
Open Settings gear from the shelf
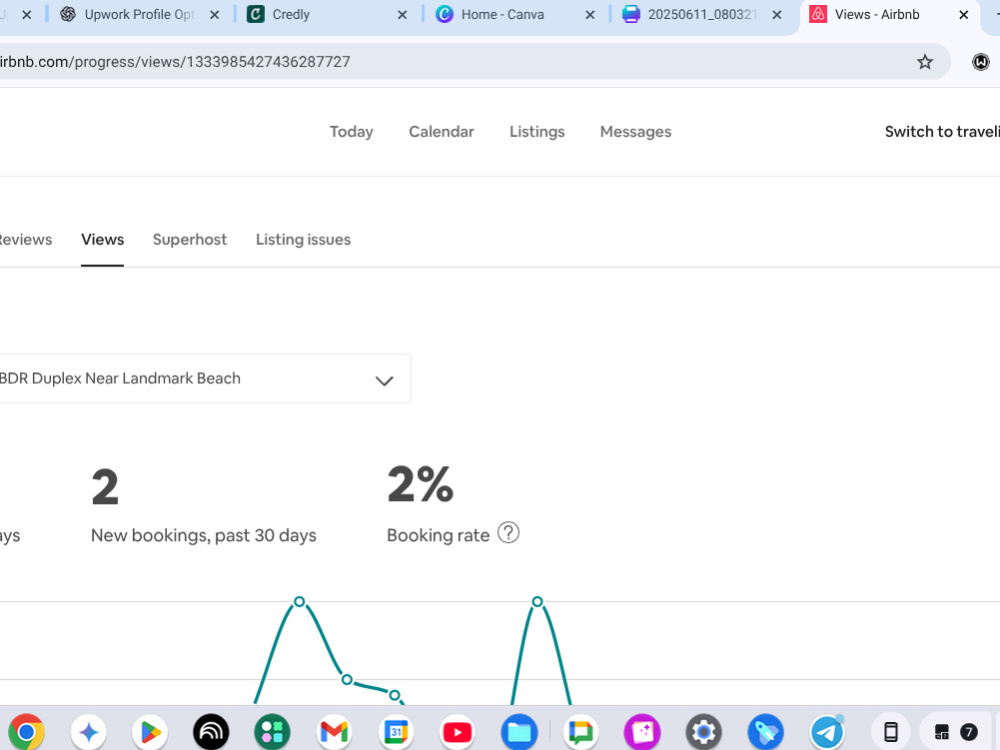pyautogui.click(x=704, y=732)
